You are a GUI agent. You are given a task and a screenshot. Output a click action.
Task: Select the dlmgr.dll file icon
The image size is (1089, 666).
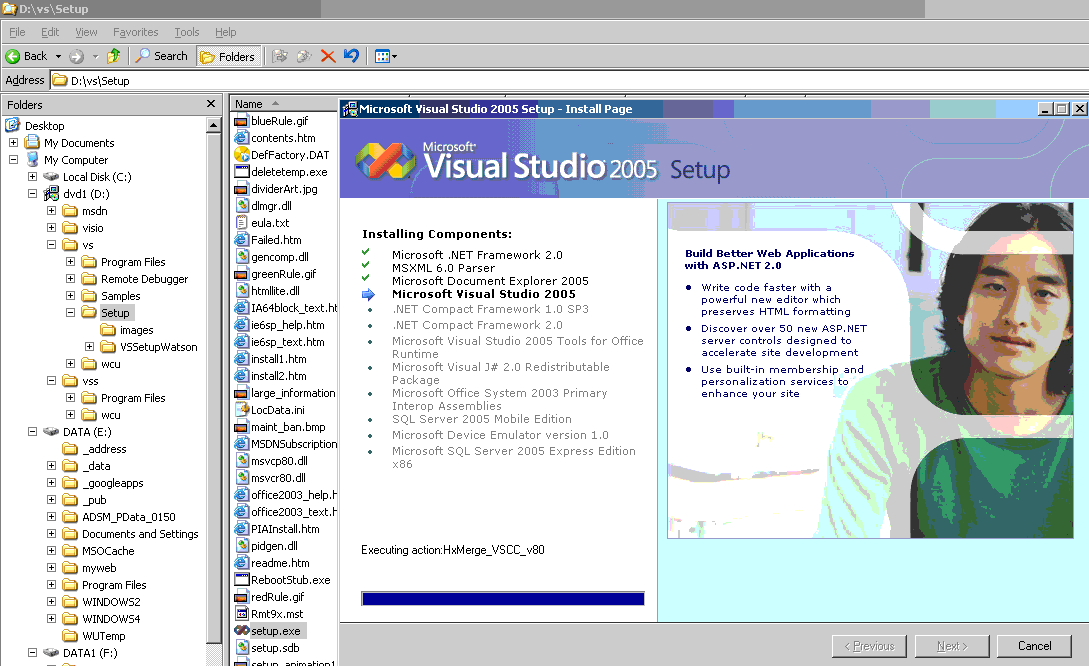[242, 206]
